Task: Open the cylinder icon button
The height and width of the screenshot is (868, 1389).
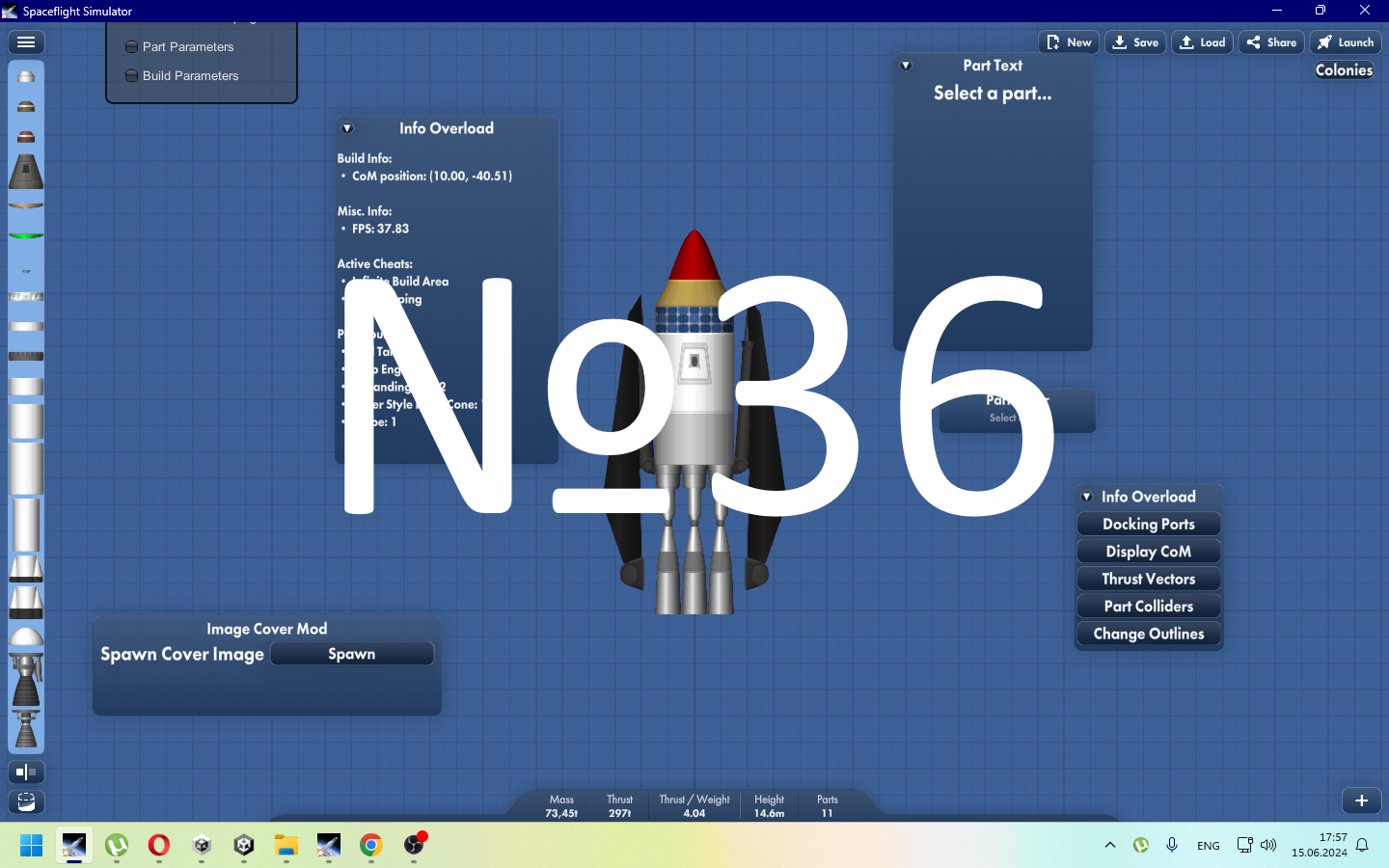Action: 26,801
